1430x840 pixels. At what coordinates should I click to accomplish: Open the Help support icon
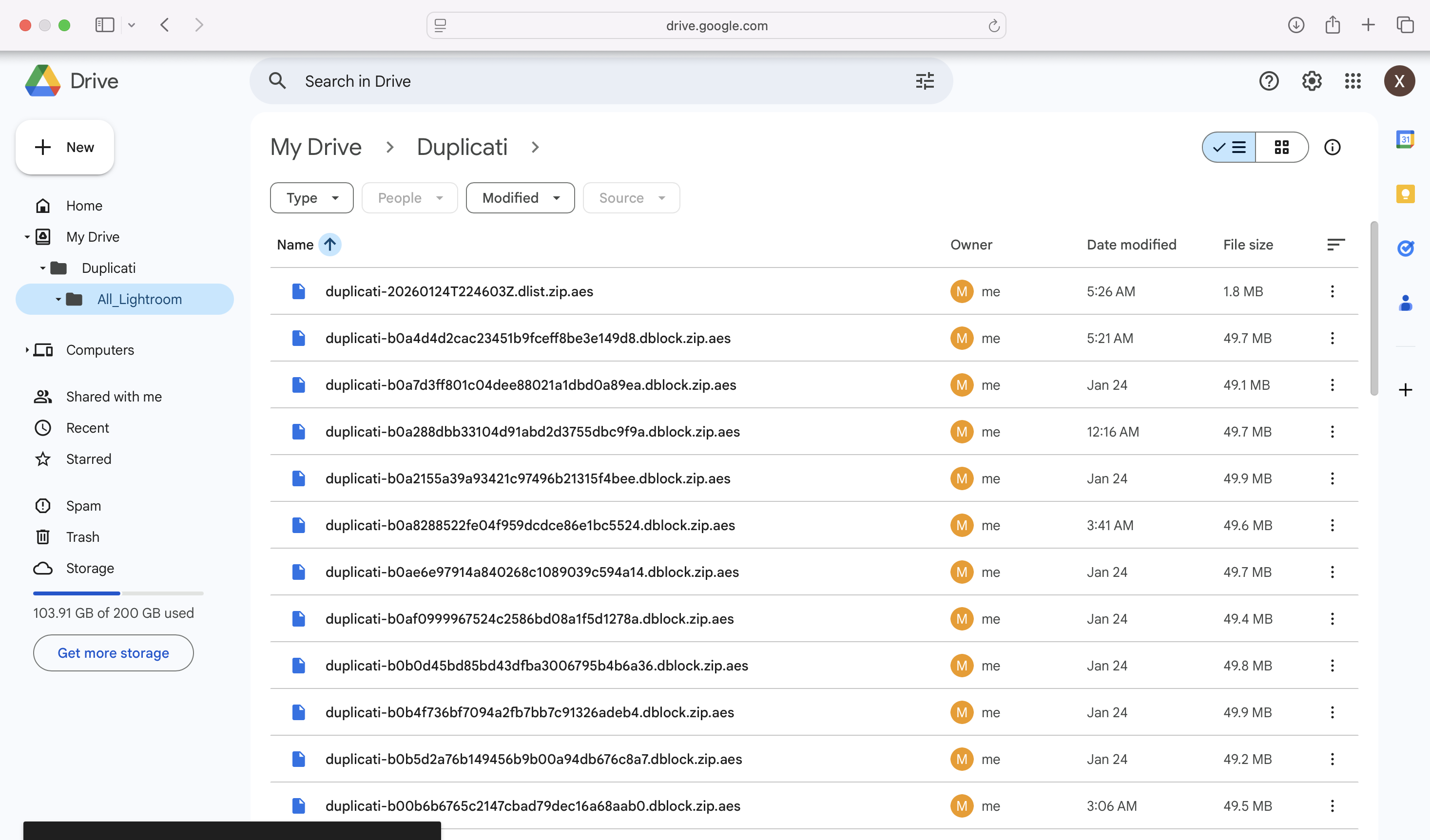[x=1269, y=81]
